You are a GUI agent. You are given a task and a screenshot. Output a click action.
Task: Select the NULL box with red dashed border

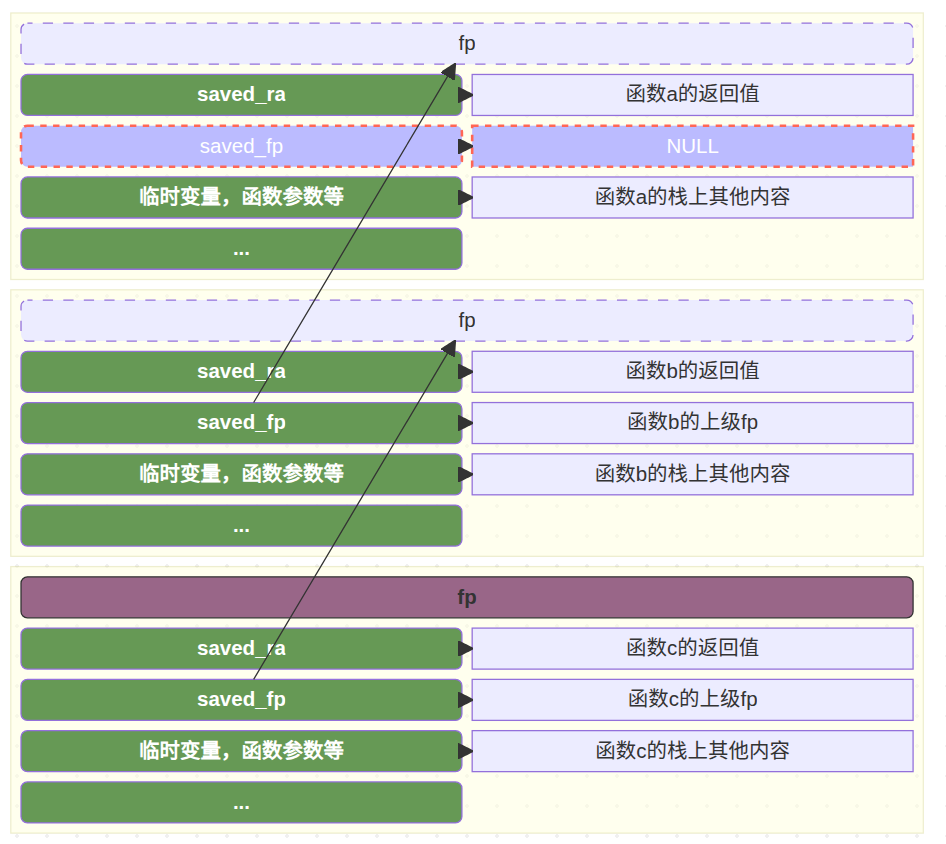692,146
